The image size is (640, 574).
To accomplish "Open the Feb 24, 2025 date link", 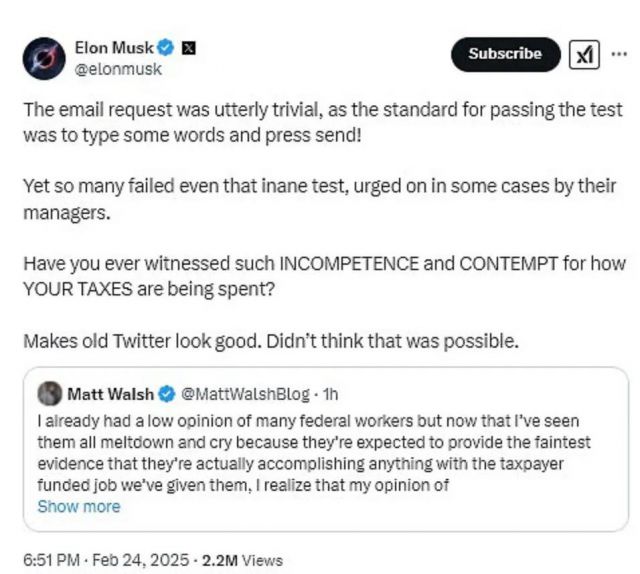I will click(141, 560).
